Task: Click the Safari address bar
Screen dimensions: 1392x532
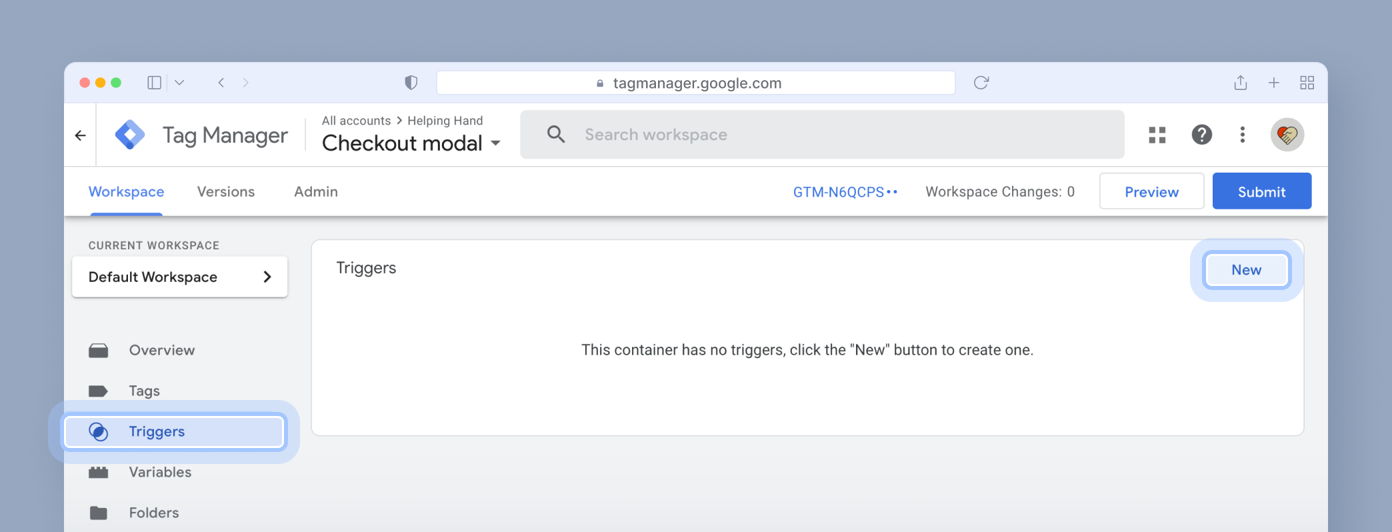Action: (696, 83)
